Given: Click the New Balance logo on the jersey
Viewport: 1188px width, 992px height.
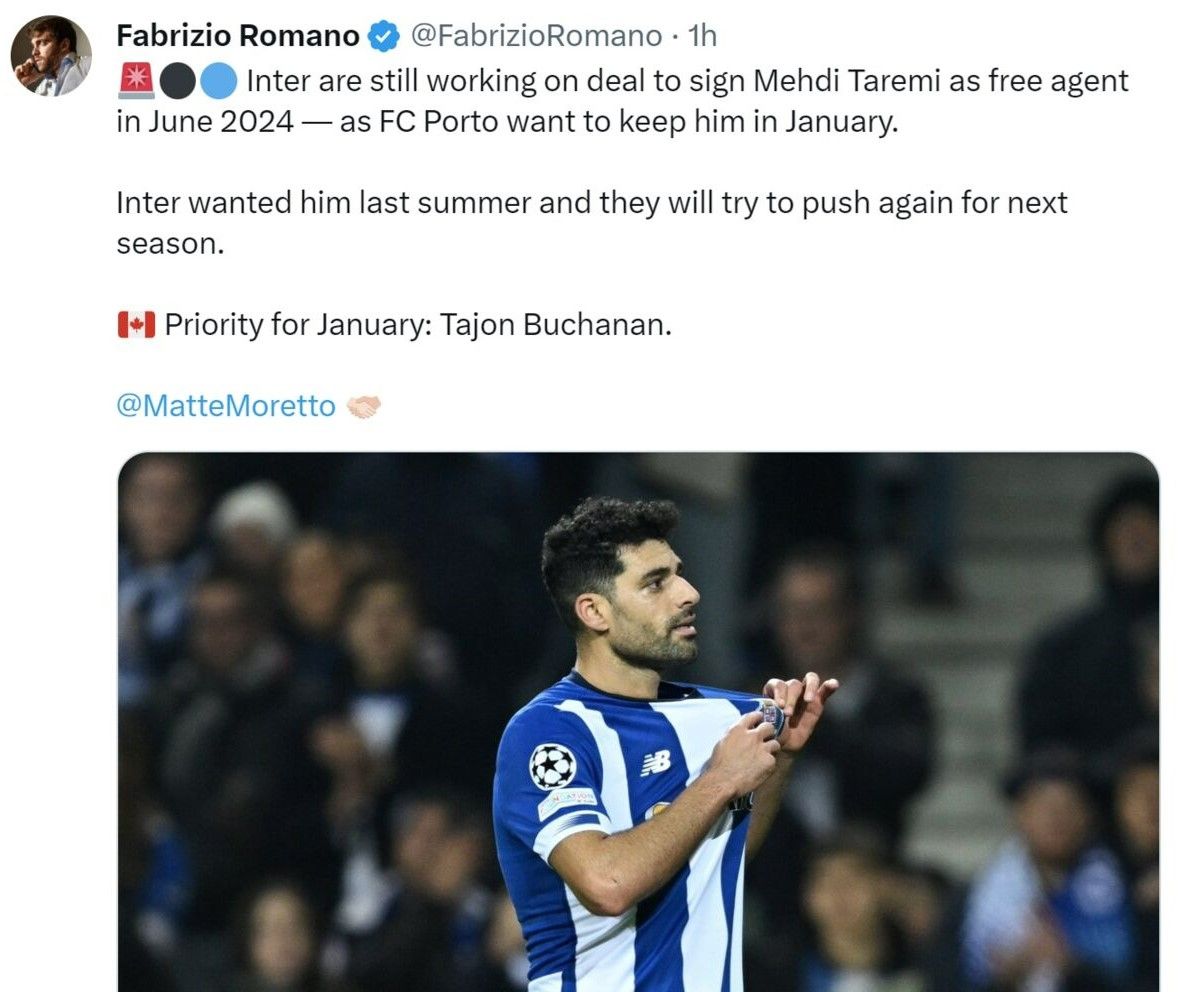Looking at the screenshot, I should click(656, 763).
